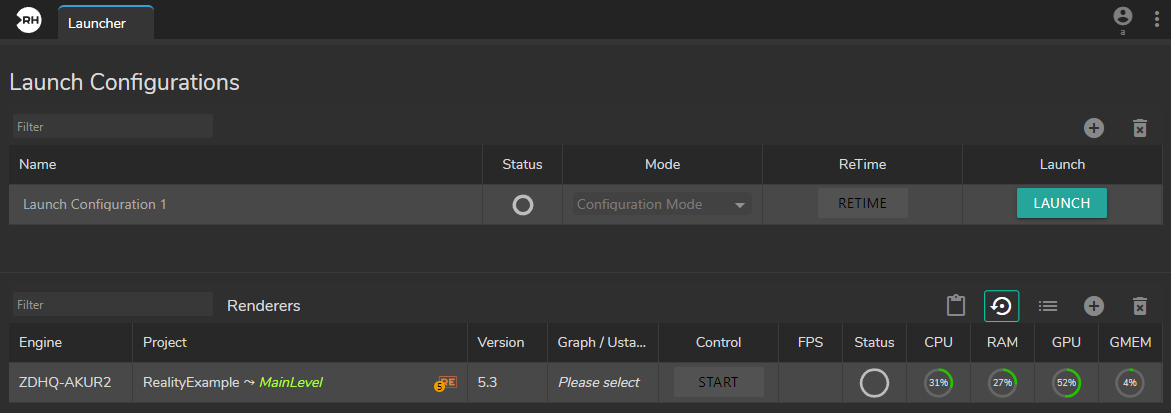Viewport: 1171px width, 413px height.
Task: Toggle the restore history icon in Renderers
Action: [1001, 306]
